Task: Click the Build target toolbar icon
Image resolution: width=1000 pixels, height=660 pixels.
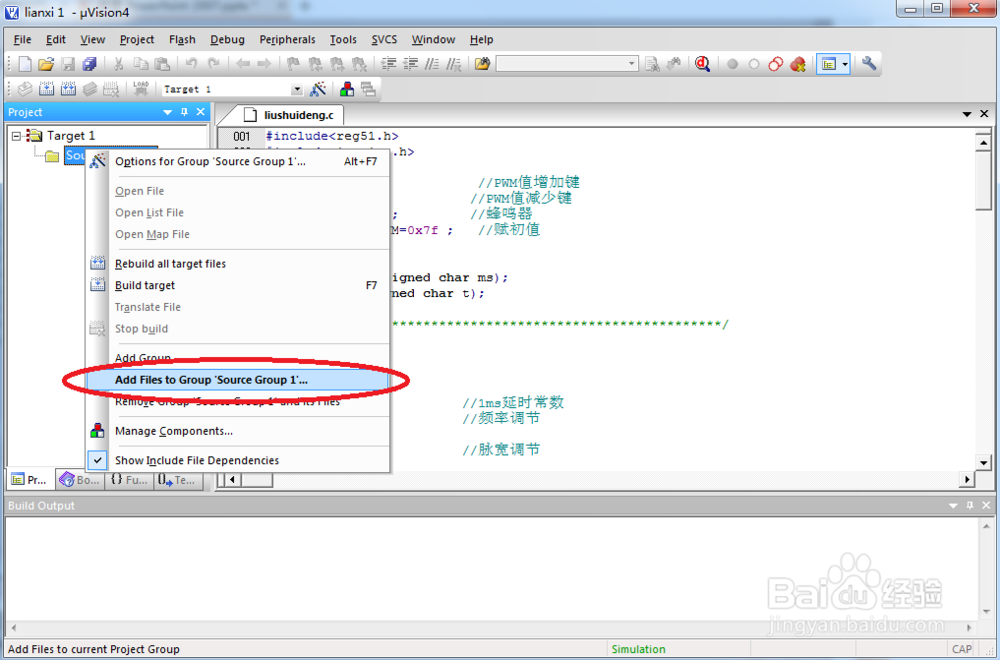Action: click(x=47, y=89)
